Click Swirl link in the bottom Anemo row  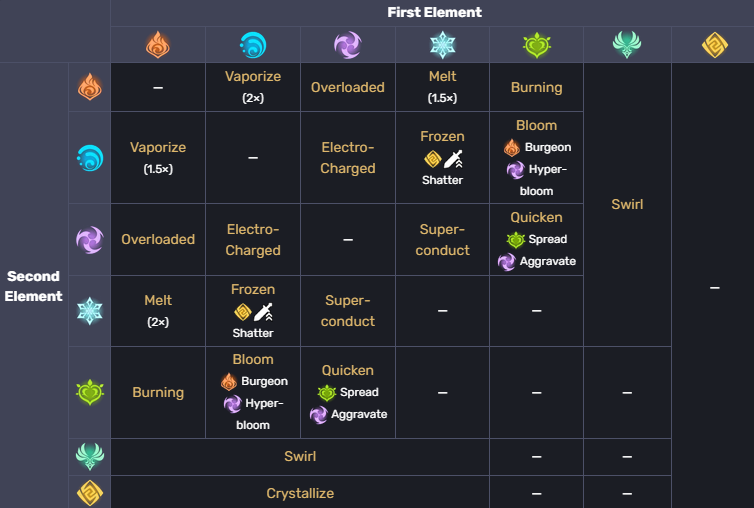point(300,456)
